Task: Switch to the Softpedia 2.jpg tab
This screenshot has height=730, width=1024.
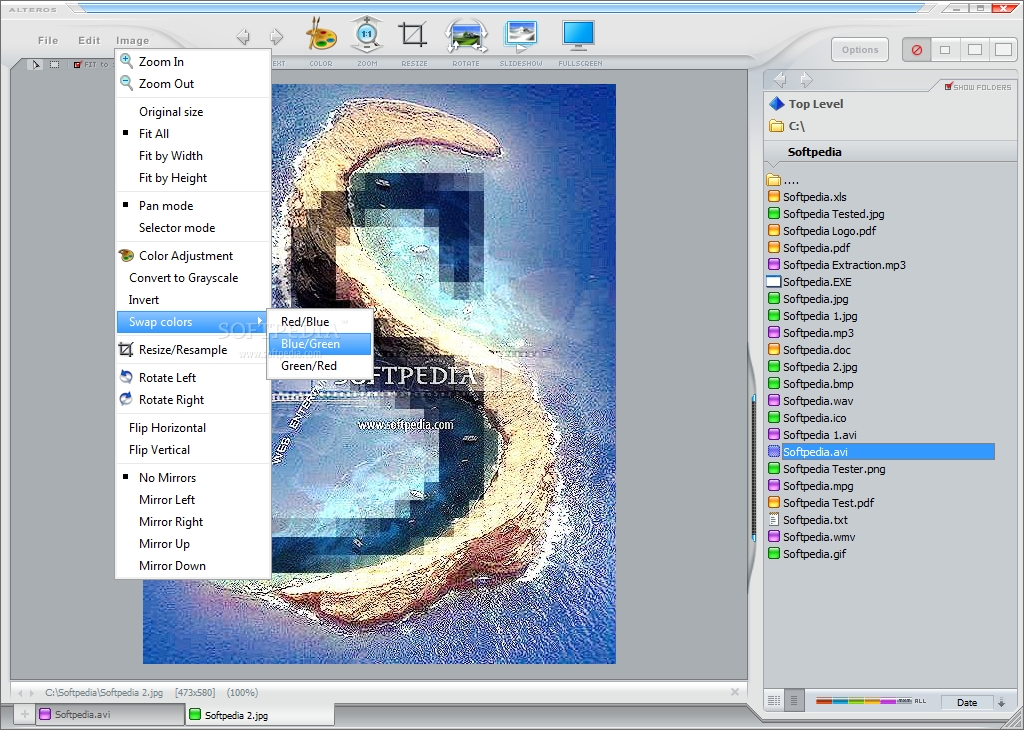Action: [260, 715]
